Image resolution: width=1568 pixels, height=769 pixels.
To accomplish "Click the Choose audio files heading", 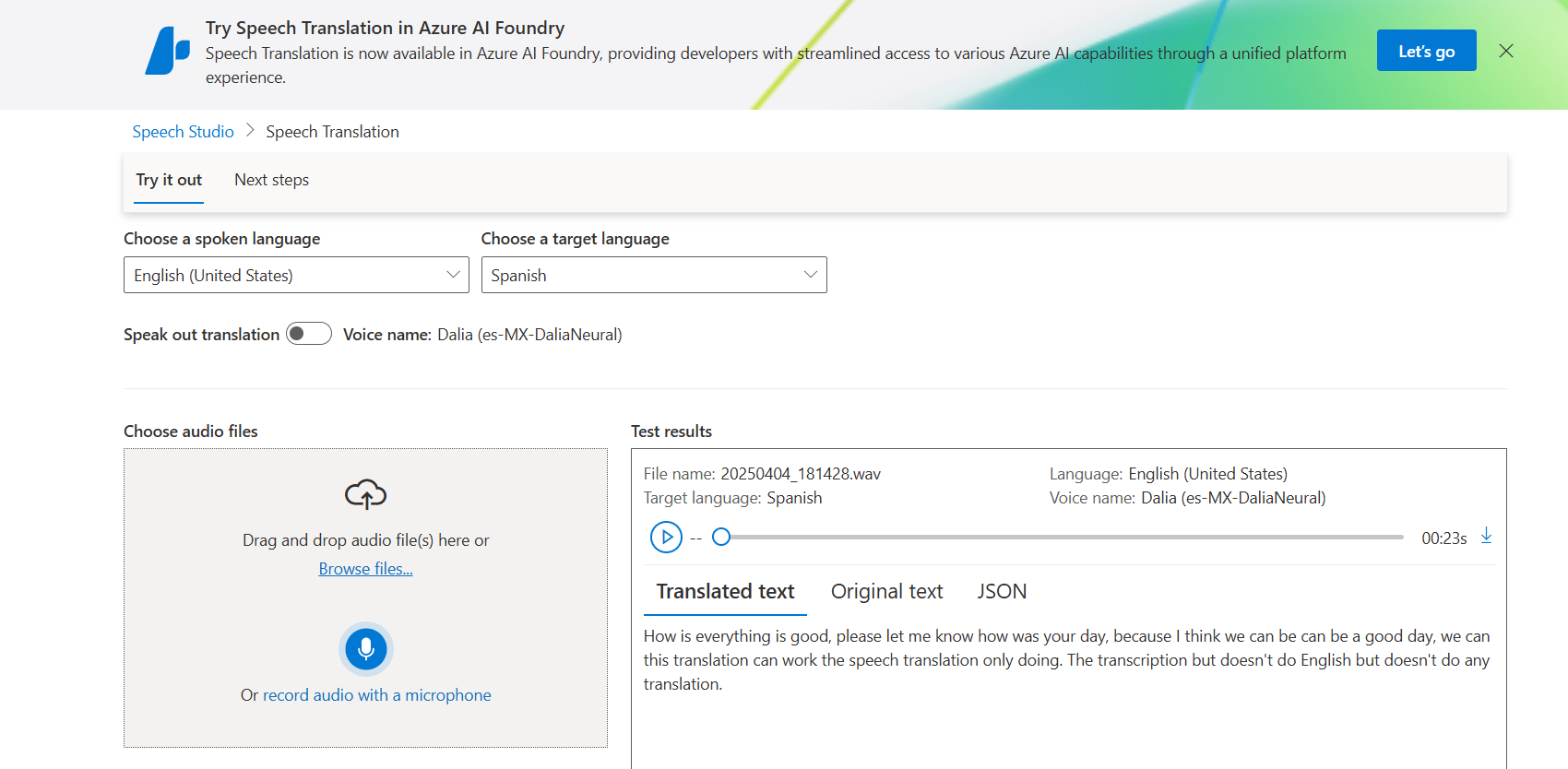I will coord(191,432).
